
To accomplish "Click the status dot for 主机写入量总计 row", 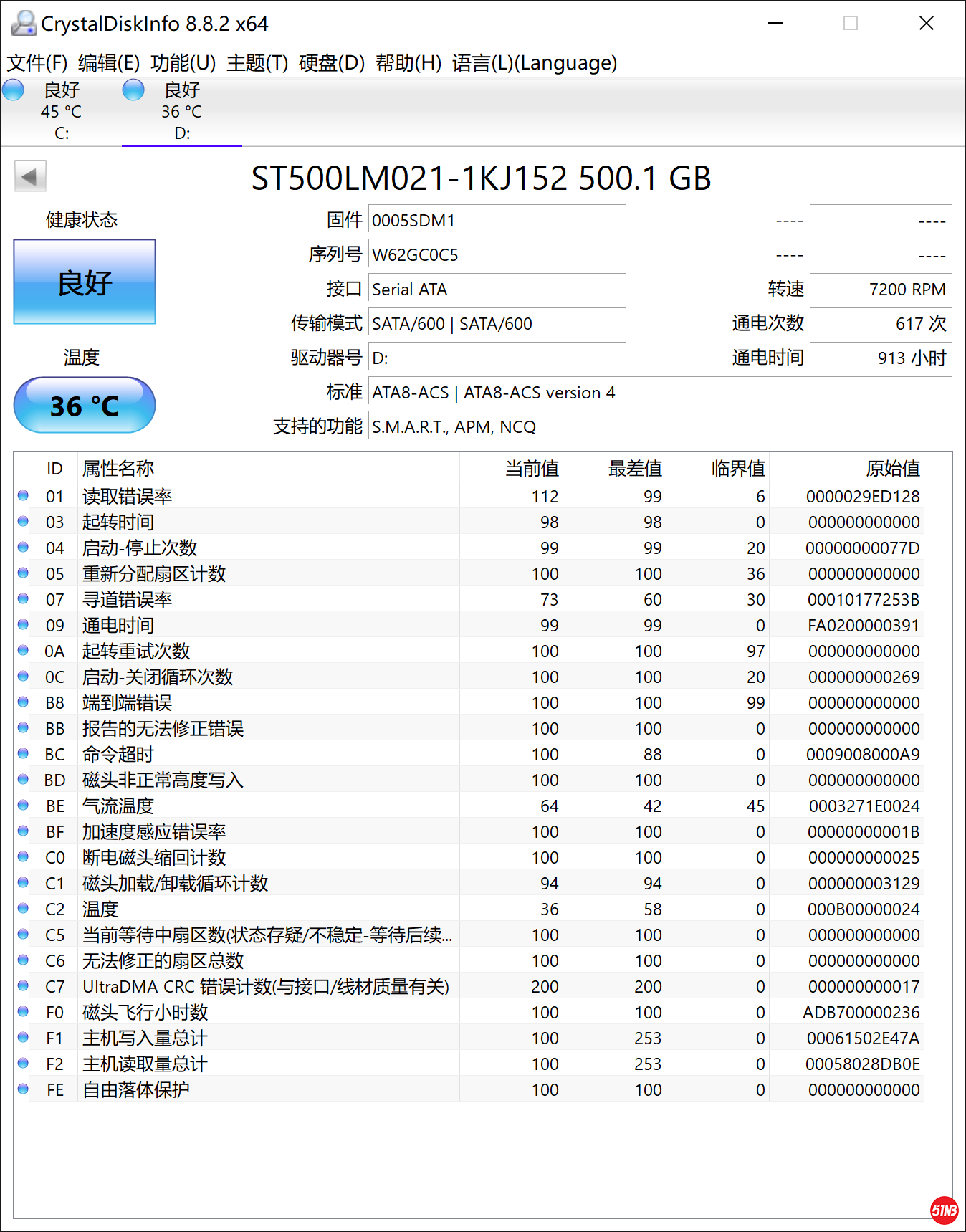I will click(23, 1037).
